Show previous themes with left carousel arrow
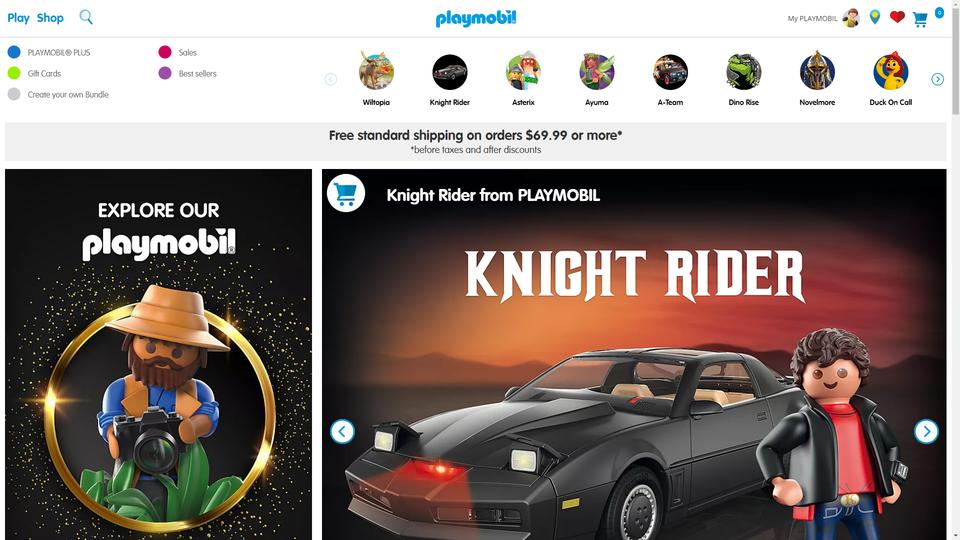The height and width of the screenshot is (540, 960). (x=331, y=79)
